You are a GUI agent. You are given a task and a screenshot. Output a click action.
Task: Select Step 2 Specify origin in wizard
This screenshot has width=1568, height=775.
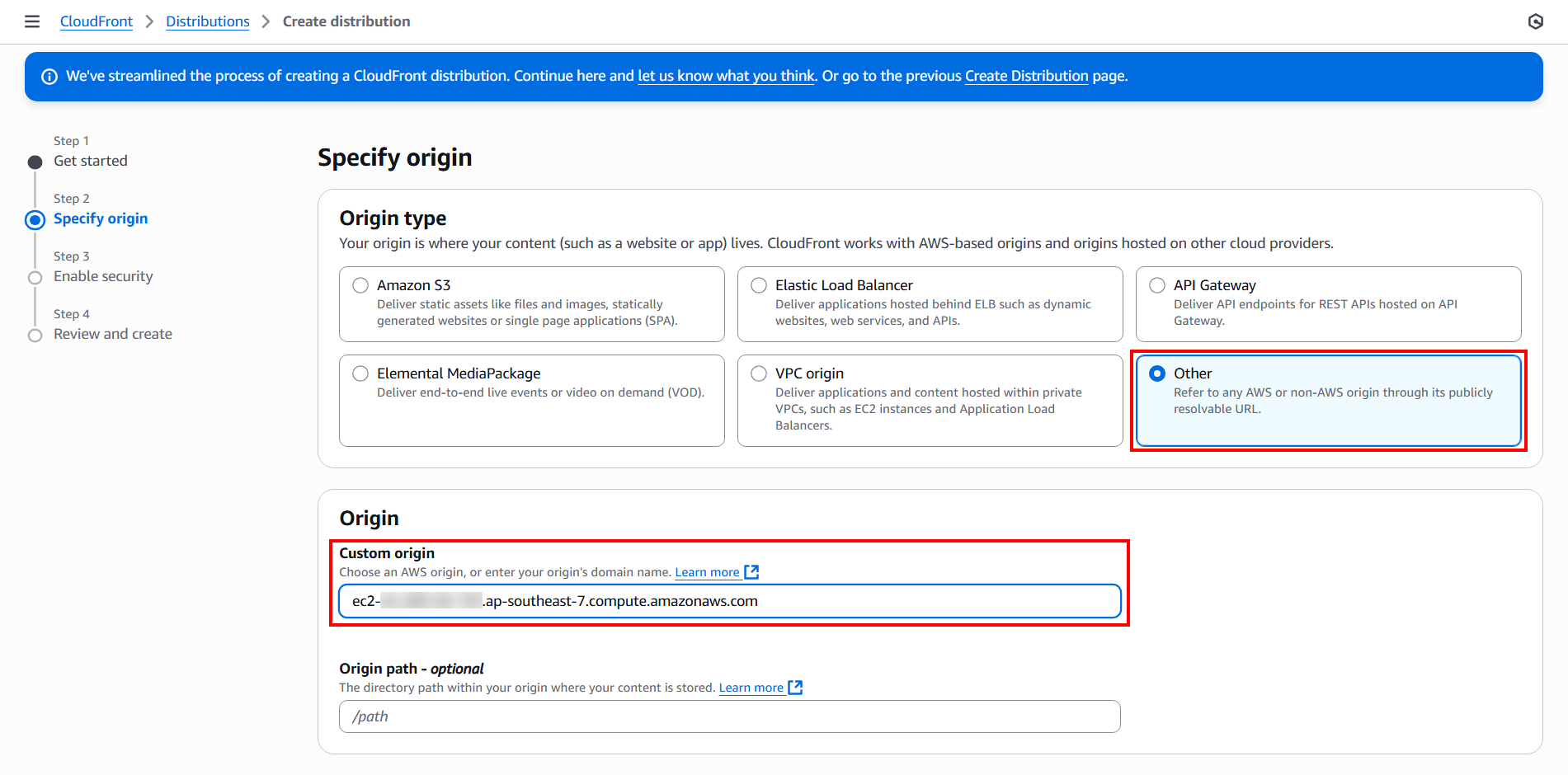coord(101,218)
